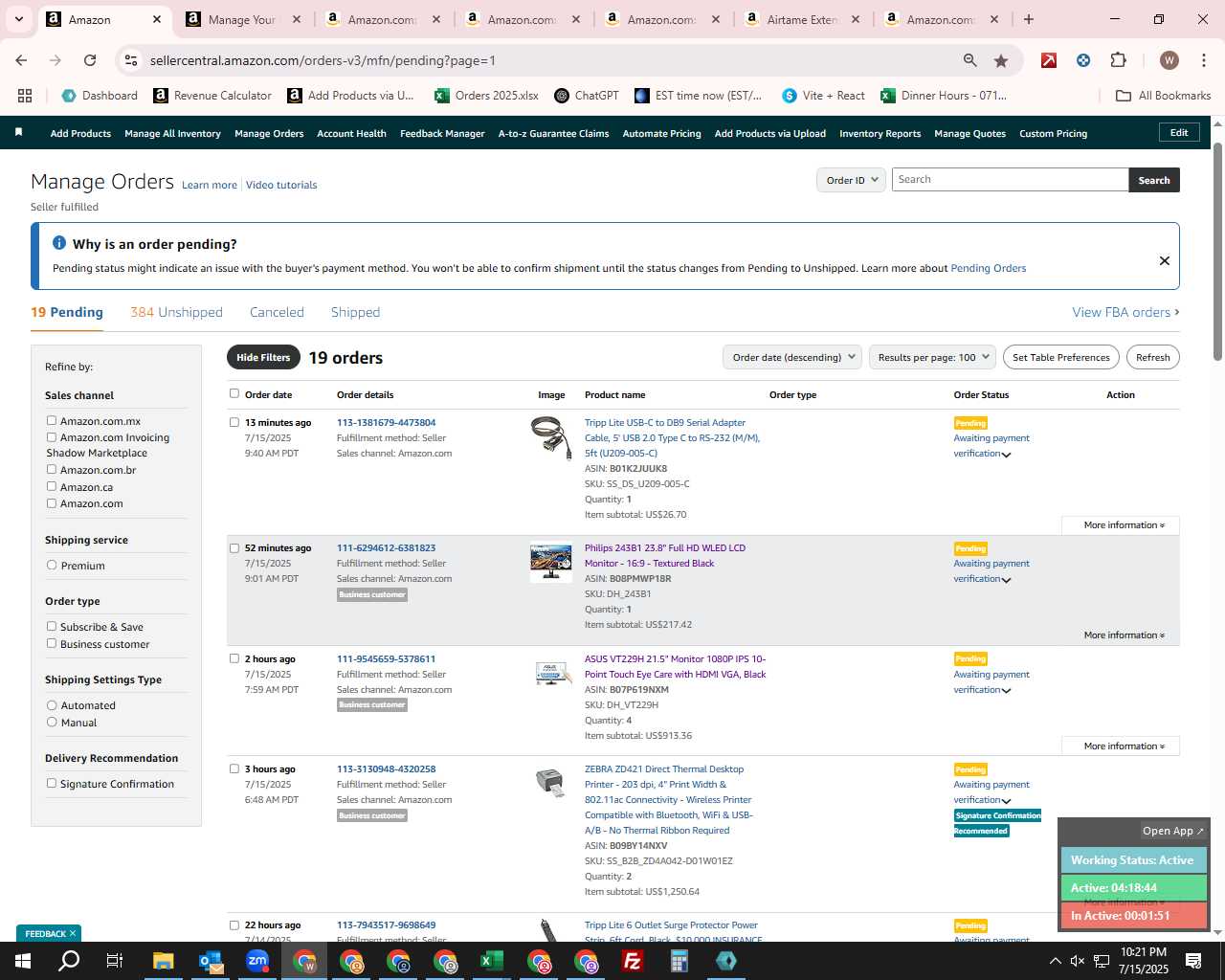Screen dimensions: 1225x980
Task: Check the Amazon.com.br filter
Action: [x=52, y=469]
